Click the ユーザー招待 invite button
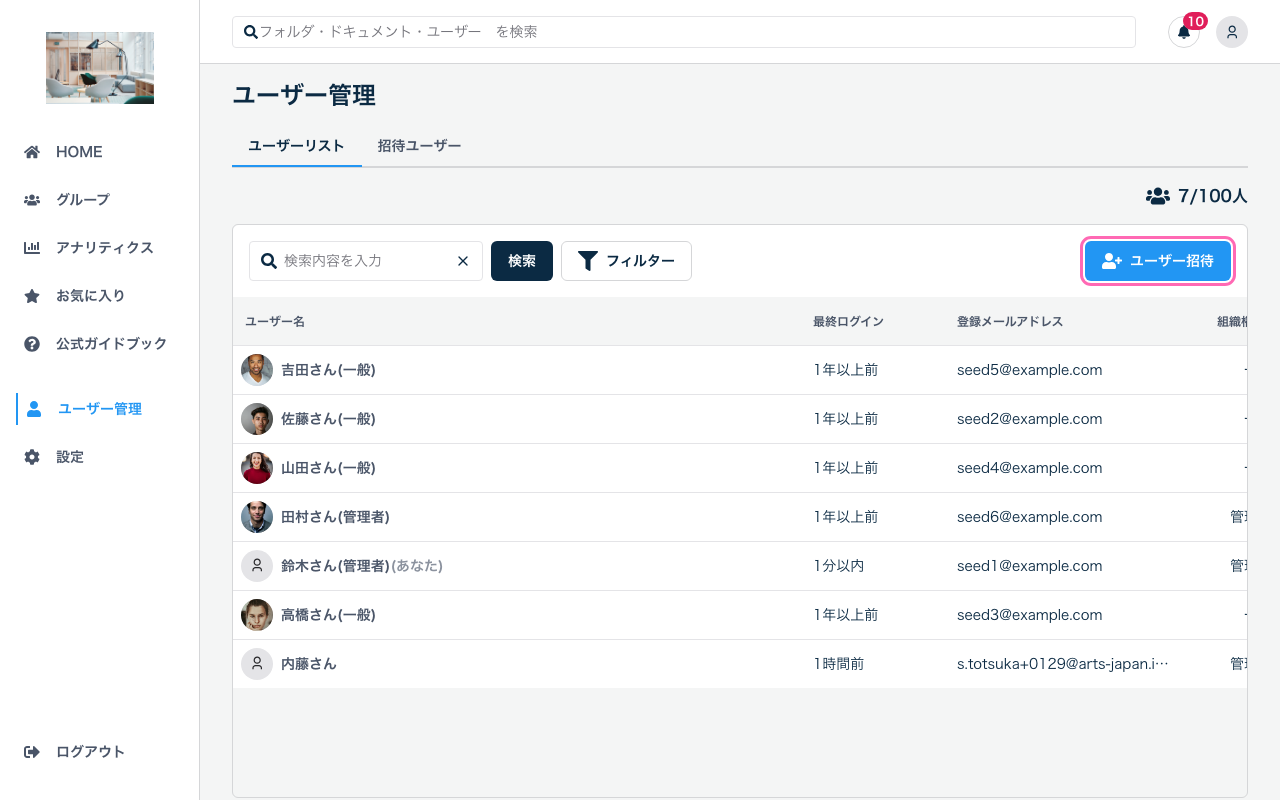Image resolution: width=1280 pixels, height=800 pixels. (1157, 260)
